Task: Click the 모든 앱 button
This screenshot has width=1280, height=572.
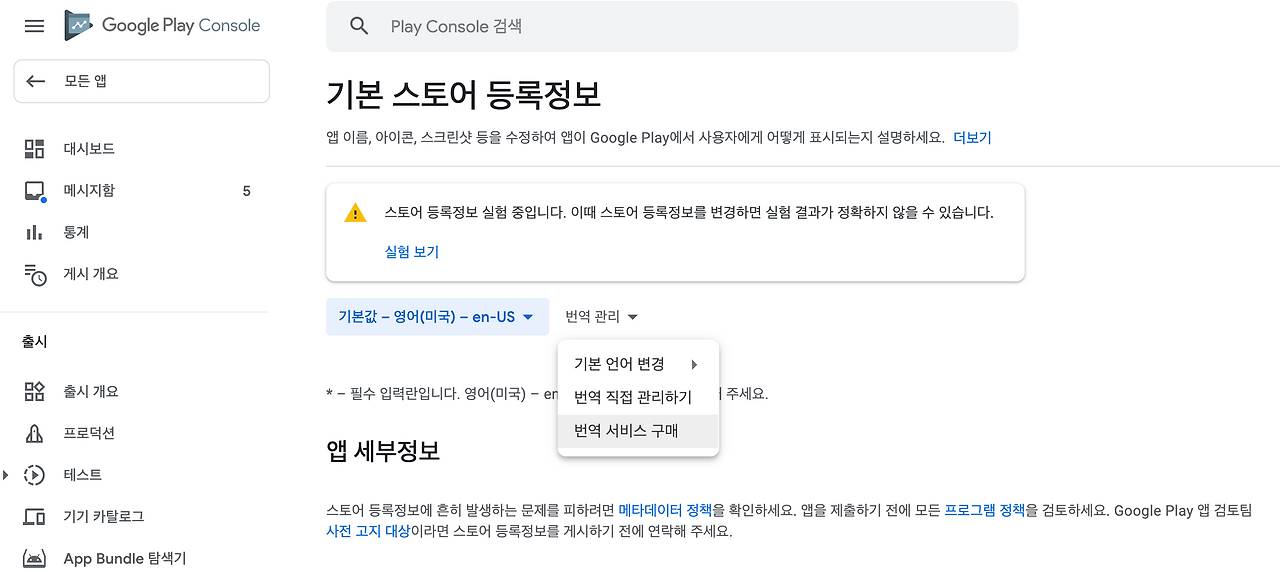Action: pyautogui.click(x=141, y=81)
